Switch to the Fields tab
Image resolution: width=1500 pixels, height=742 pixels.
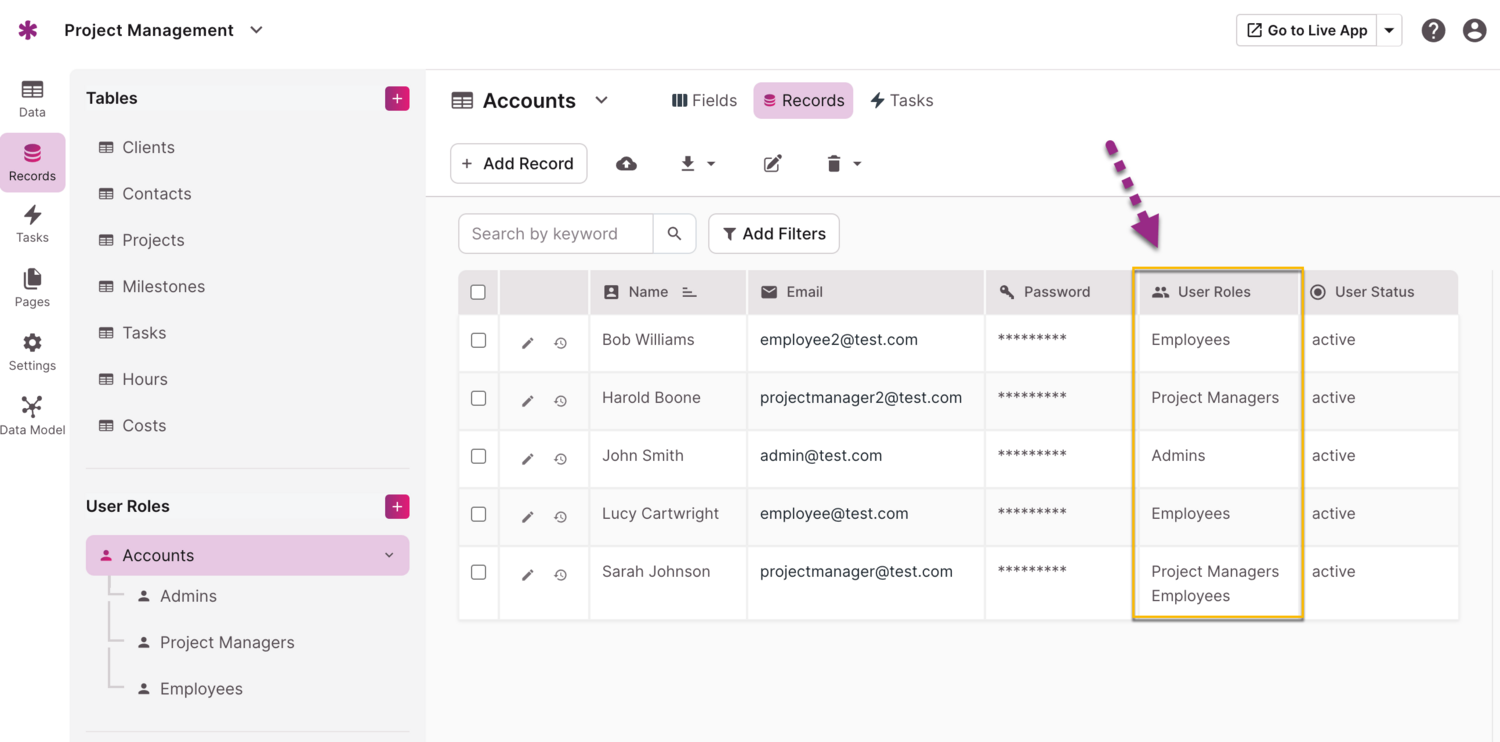(704, 100)
